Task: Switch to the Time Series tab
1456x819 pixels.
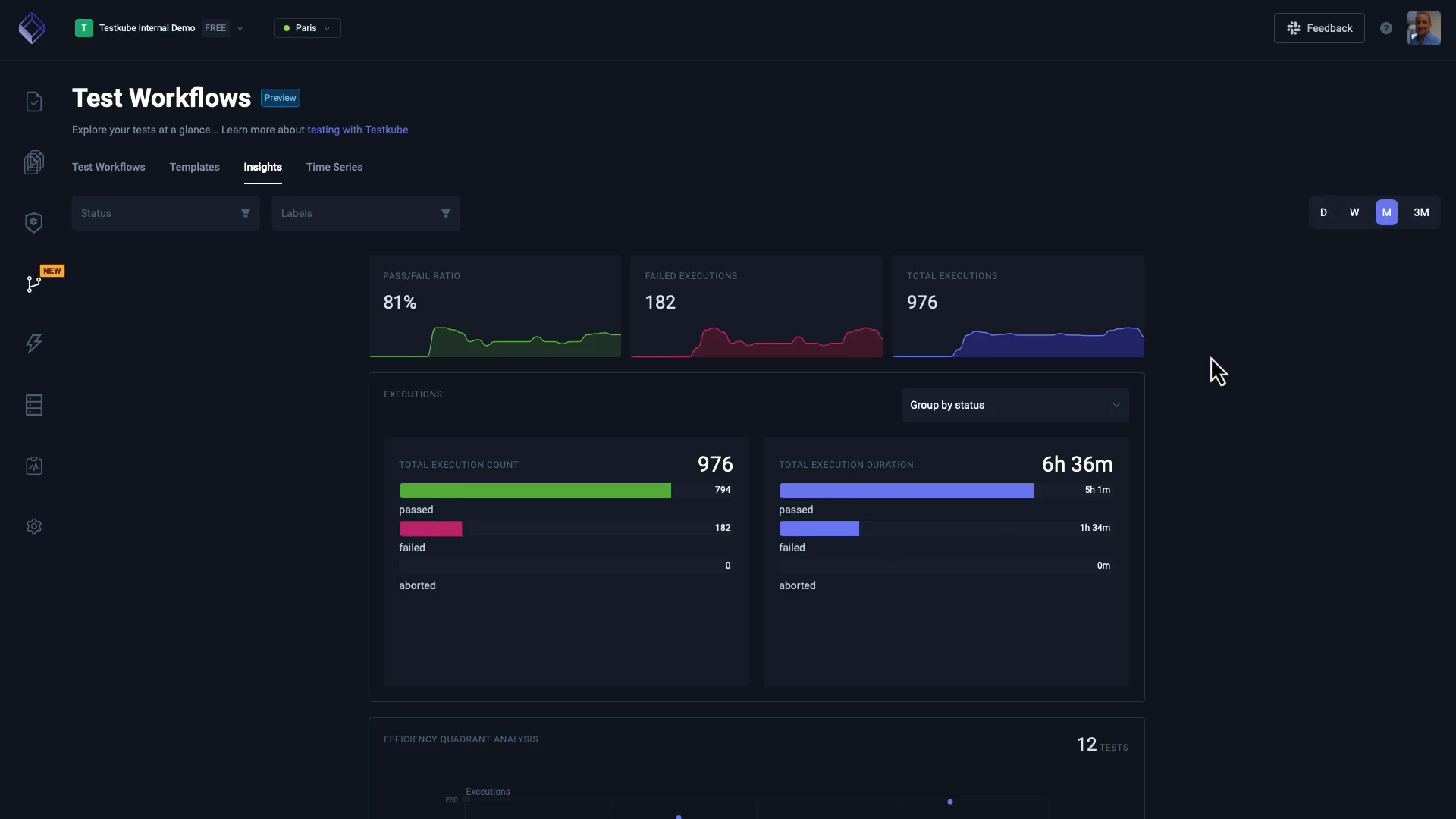Action: click(334, 167)
